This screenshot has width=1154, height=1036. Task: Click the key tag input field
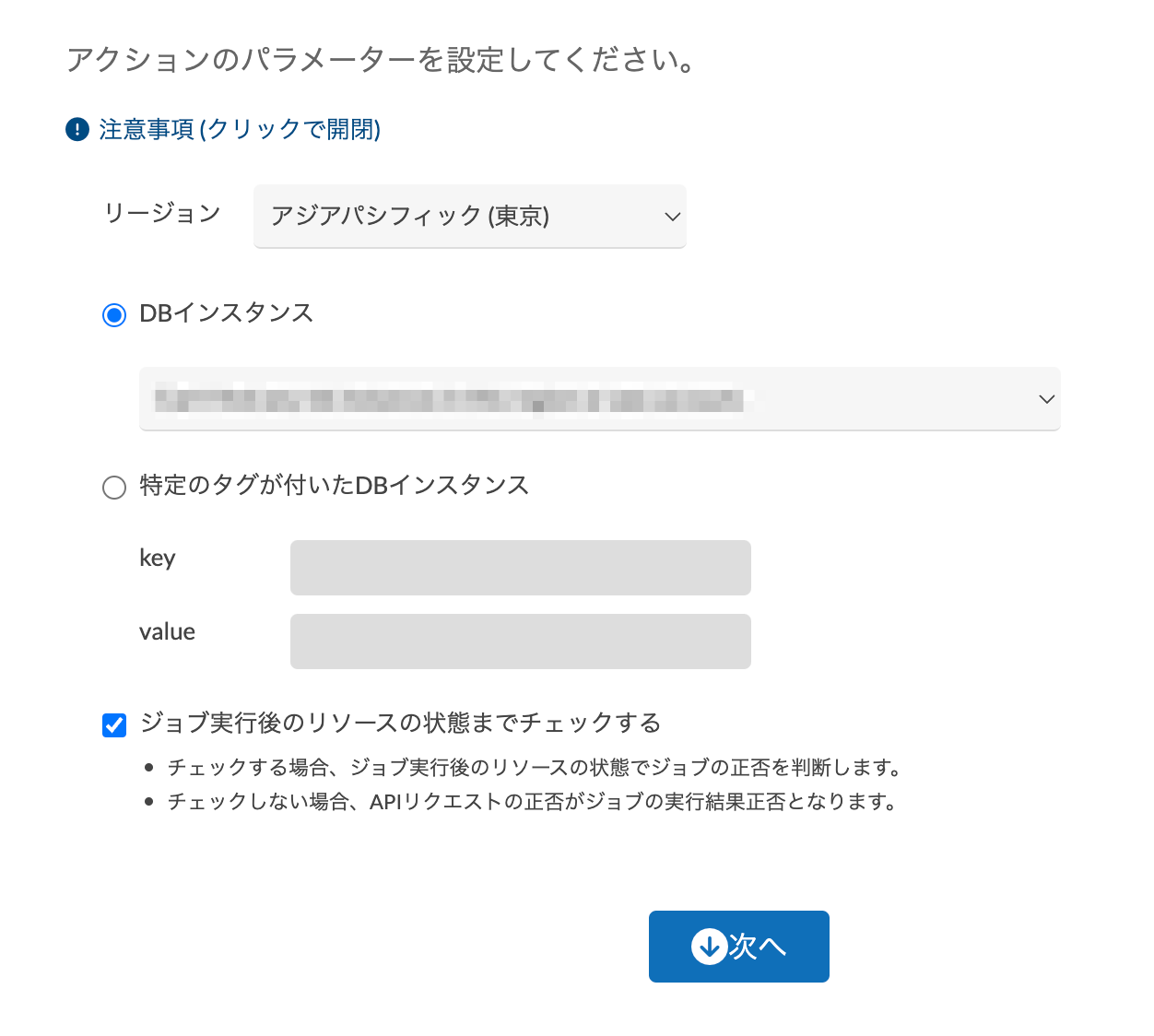pos(521,568)
